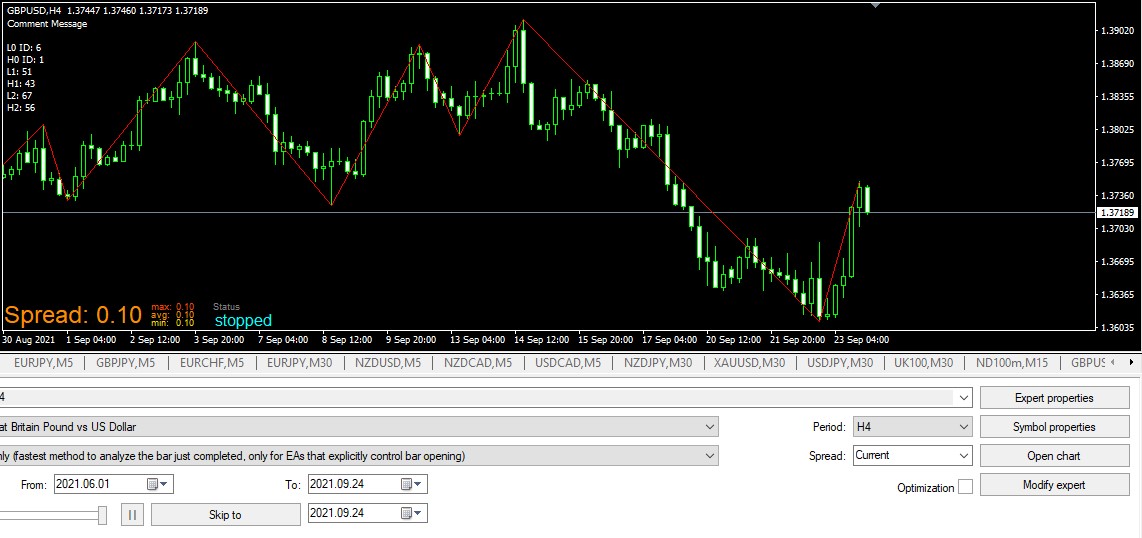Expand the Period H4 dropdown
The width and height of the screenshot is (1142, 538).
pyautogui.click(x=964, y=427)
